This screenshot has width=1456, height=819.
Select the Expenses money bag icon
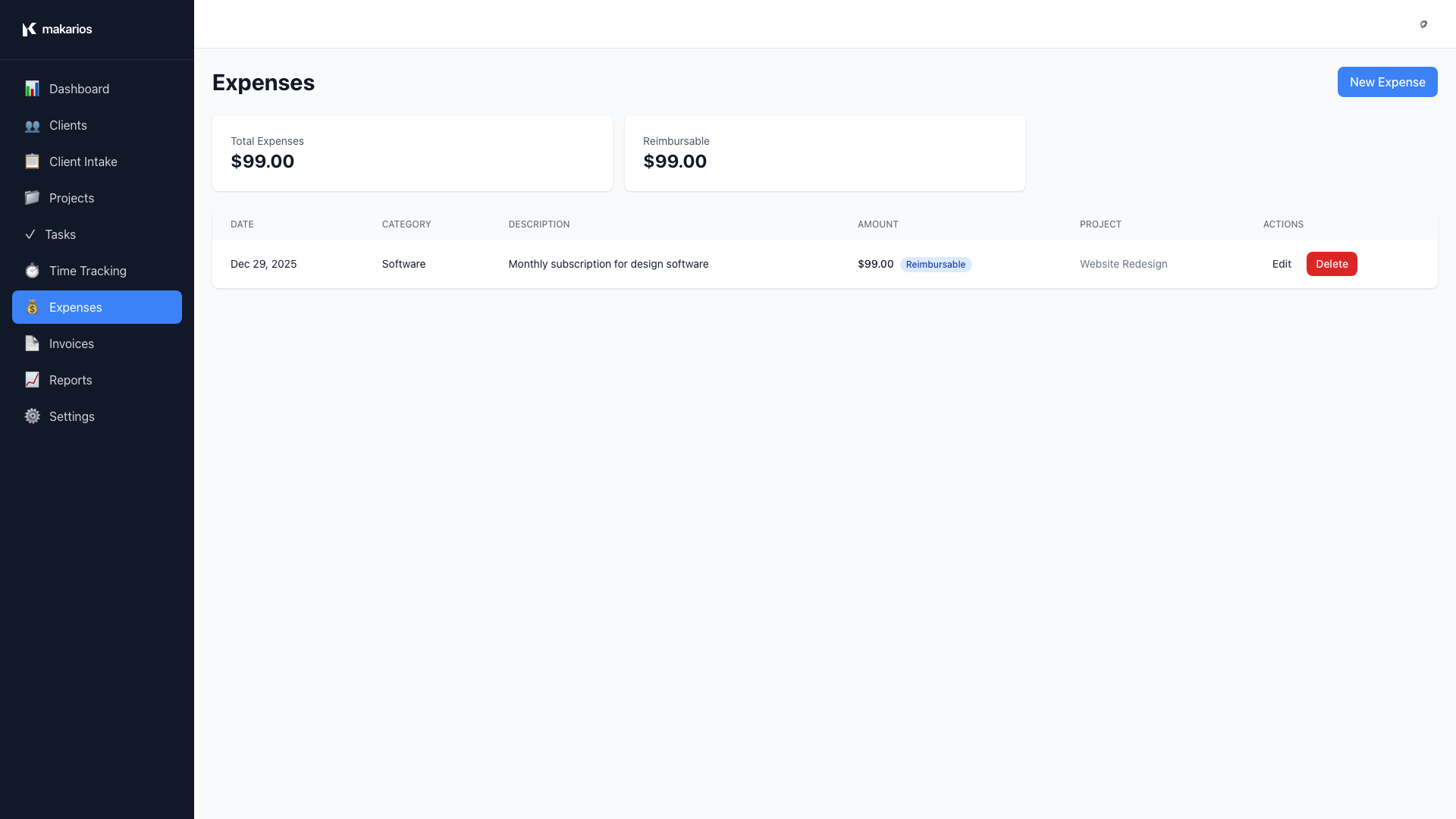32,307
